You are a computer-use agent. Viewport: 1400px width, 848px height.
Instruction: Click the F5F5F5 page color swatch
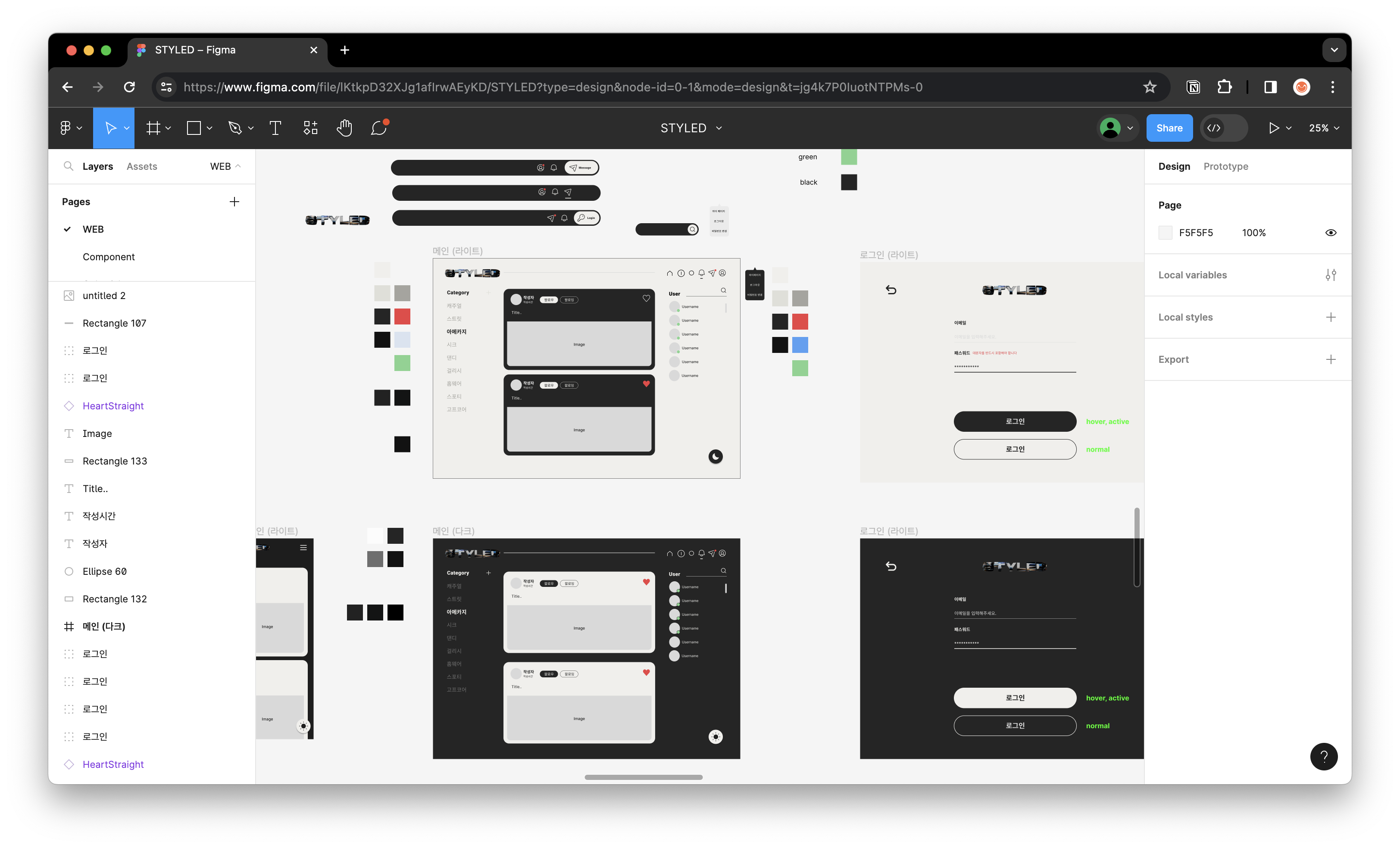1165,233
